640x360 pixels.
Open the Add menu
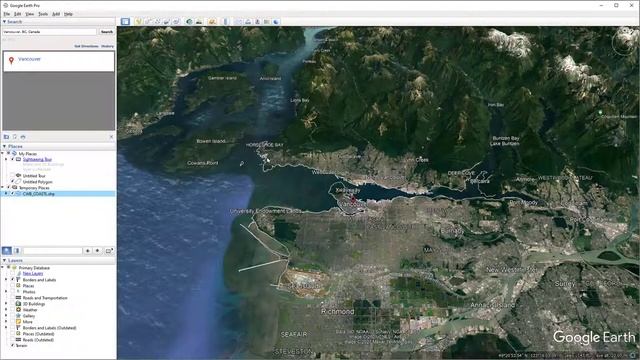56,14
